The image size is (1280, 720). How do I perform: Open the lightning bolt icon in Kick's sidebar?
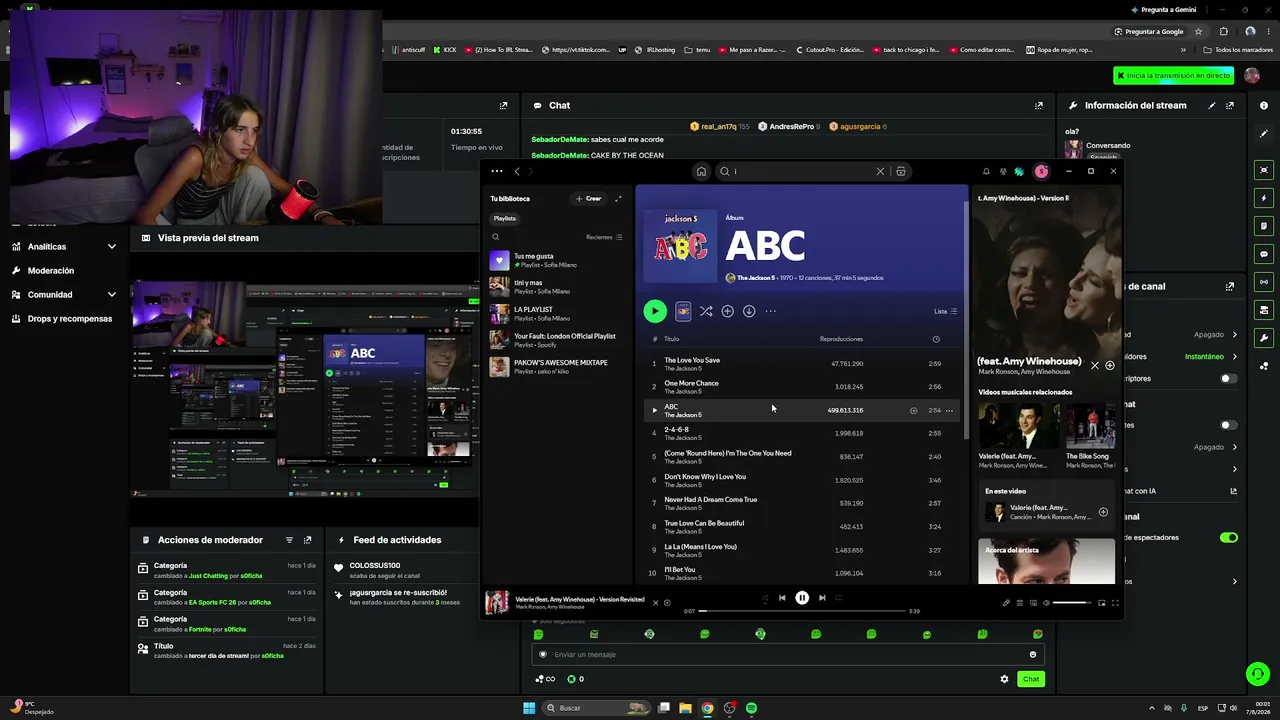tap(1264, 198)
